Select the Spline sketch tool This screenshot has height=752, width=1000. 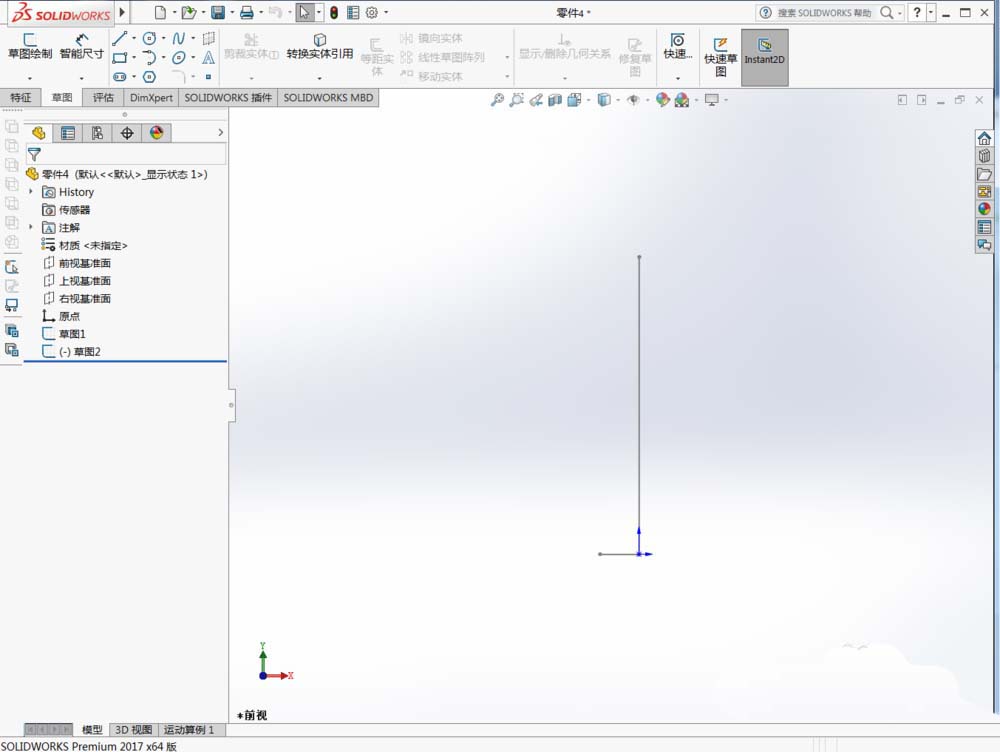point(179,38)
